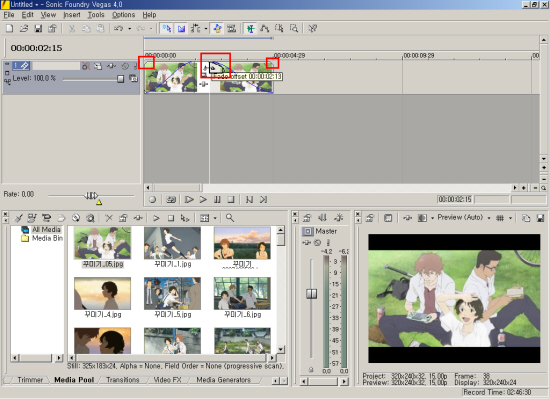The image size is (550, 399).
Task: Remove selected media with X icon
Action: [x=109, y=218]
